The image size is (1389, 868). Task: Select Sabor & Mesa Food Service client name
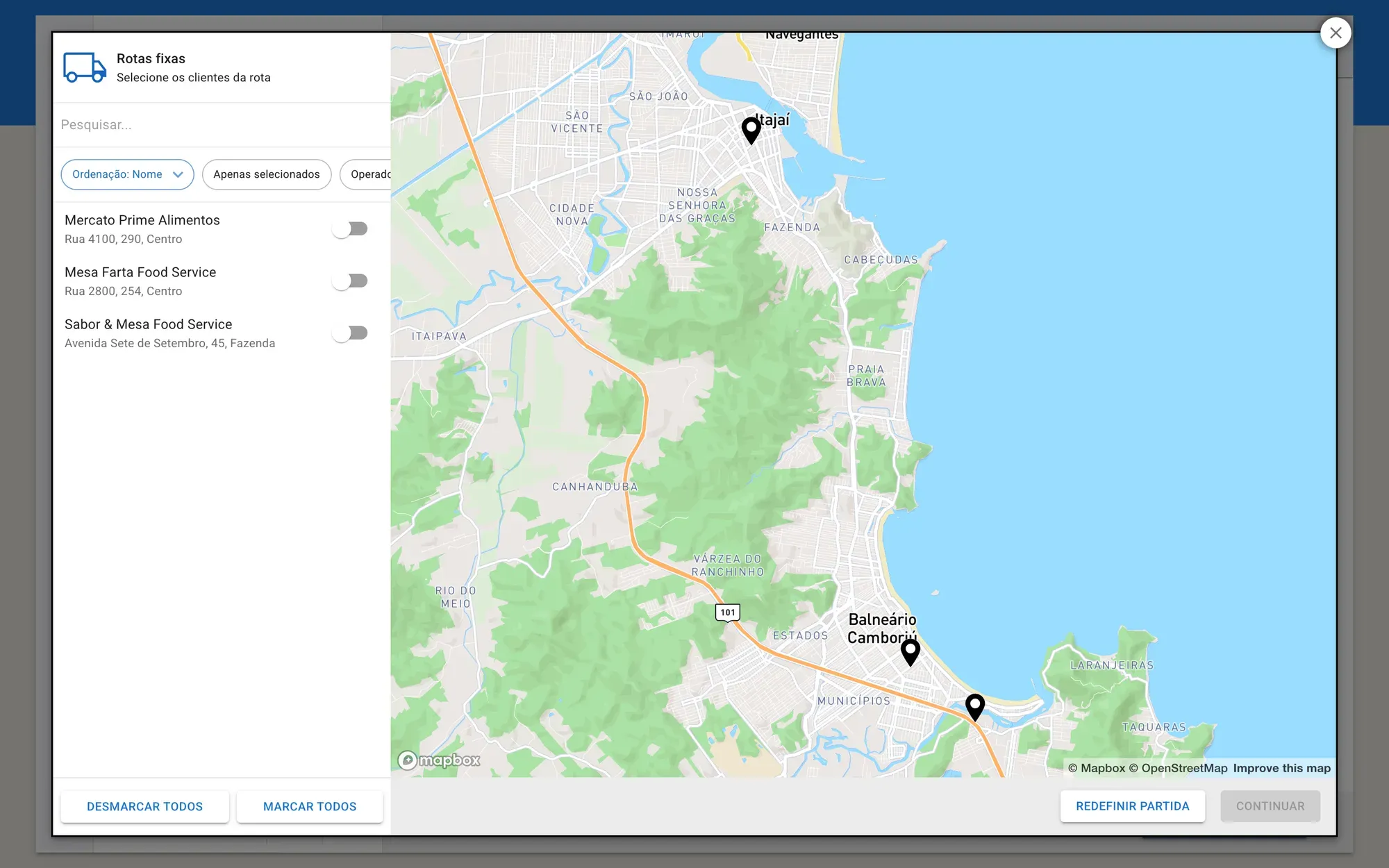[149, 324]
